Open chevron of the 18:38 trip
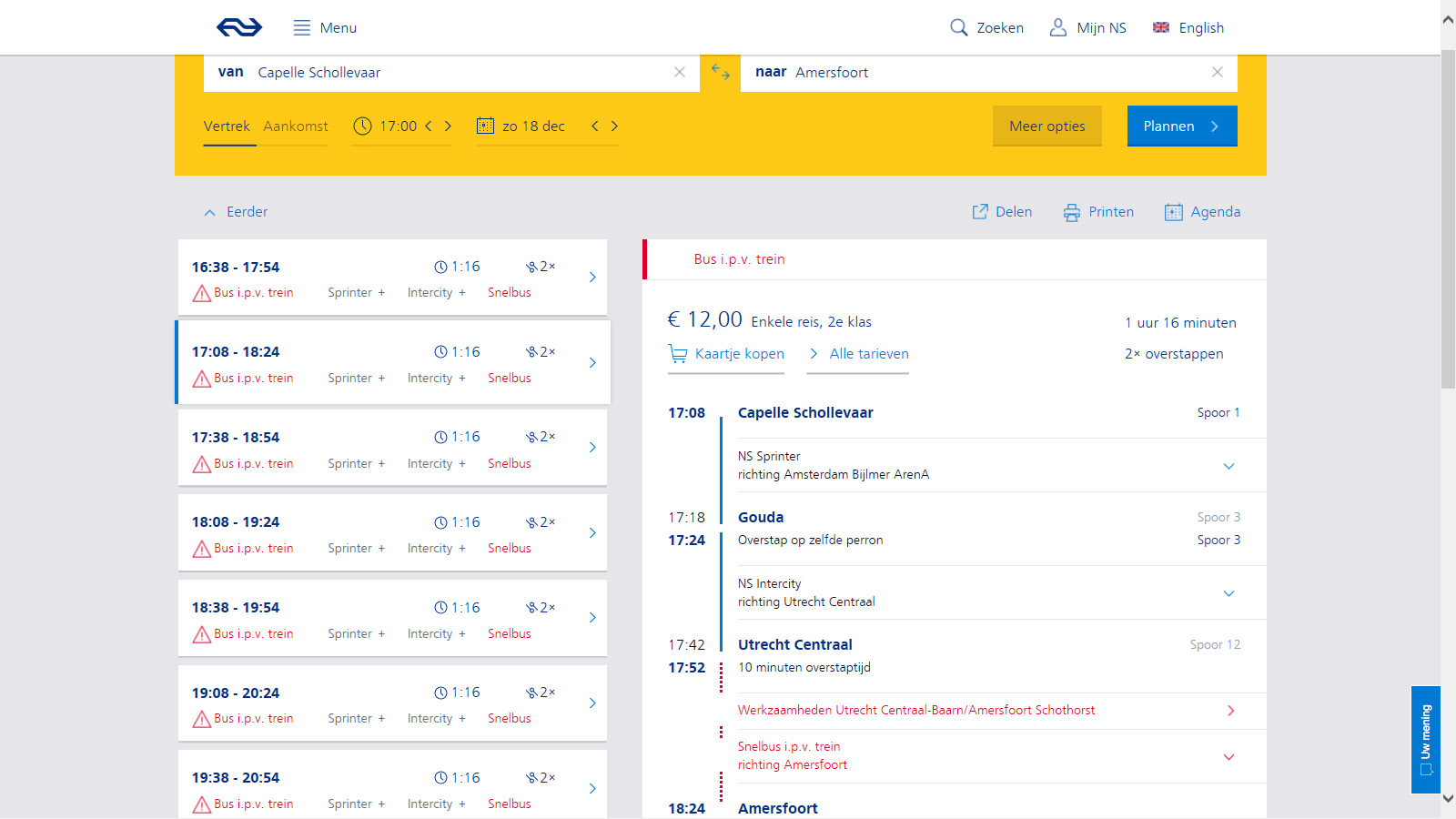This screenshot has height=819, width=1456. click(592, 618)
